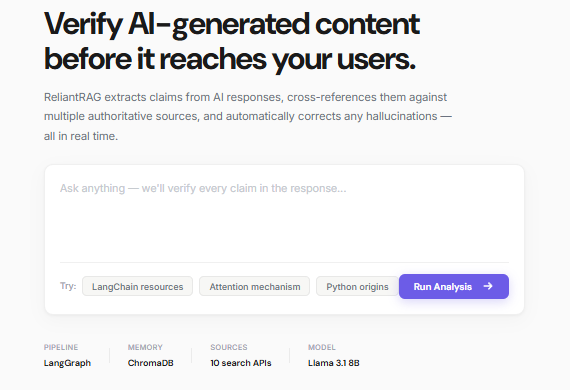Select the LangChain resources suggestion chip
The image size is (570, 390).
pyautogui.click(x=137, y=286)
